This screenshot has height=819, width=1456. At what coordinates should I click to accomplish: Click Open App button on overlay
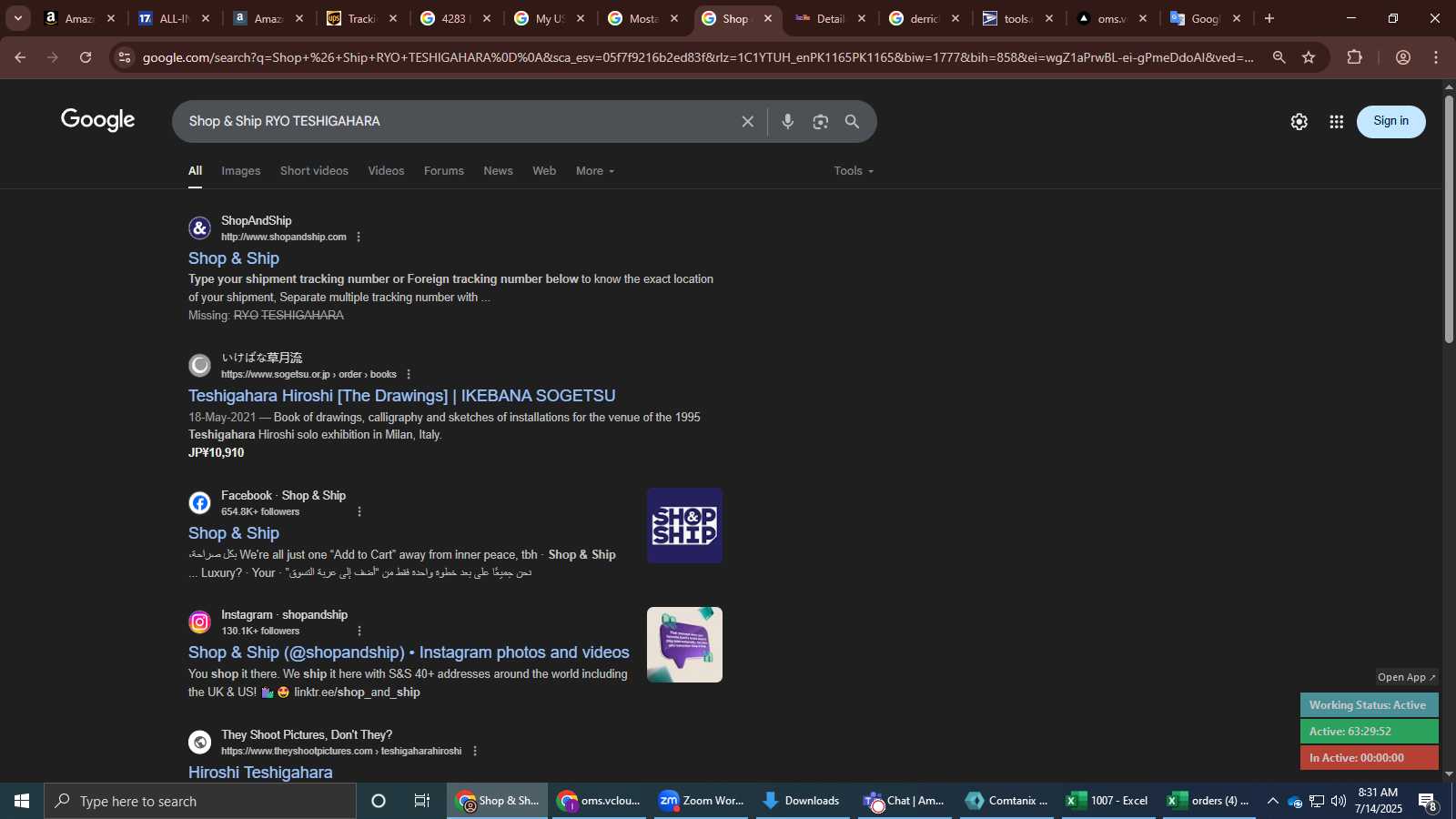[1406, 677]
